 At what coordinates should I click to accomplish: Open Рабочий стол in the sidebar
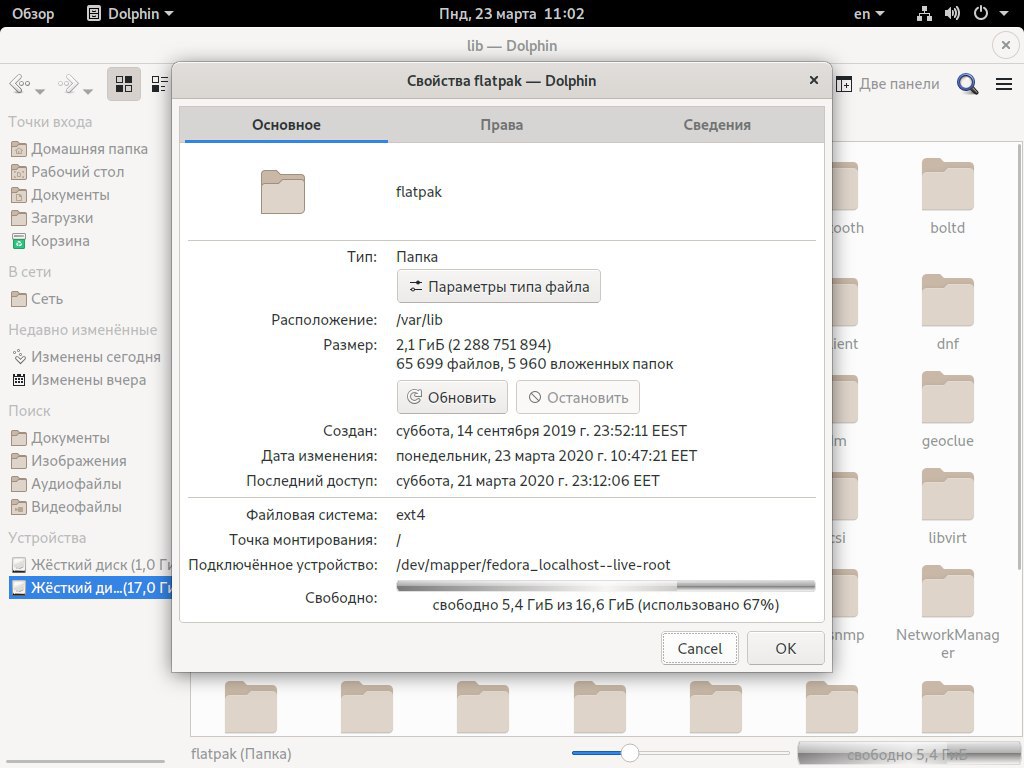click(x=67, y=172)
